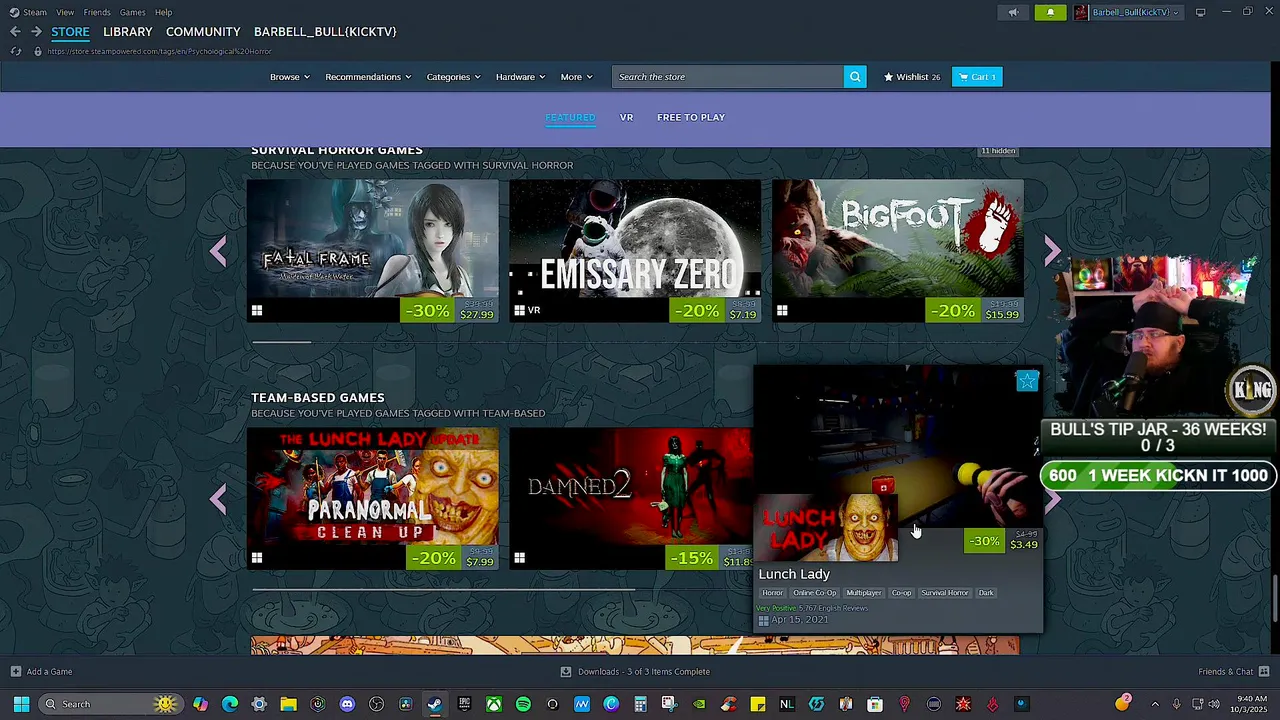Open the Paranormal Clean Up capsule
This screenshot has width=1280, height=720.
click(x=373, y=499)
